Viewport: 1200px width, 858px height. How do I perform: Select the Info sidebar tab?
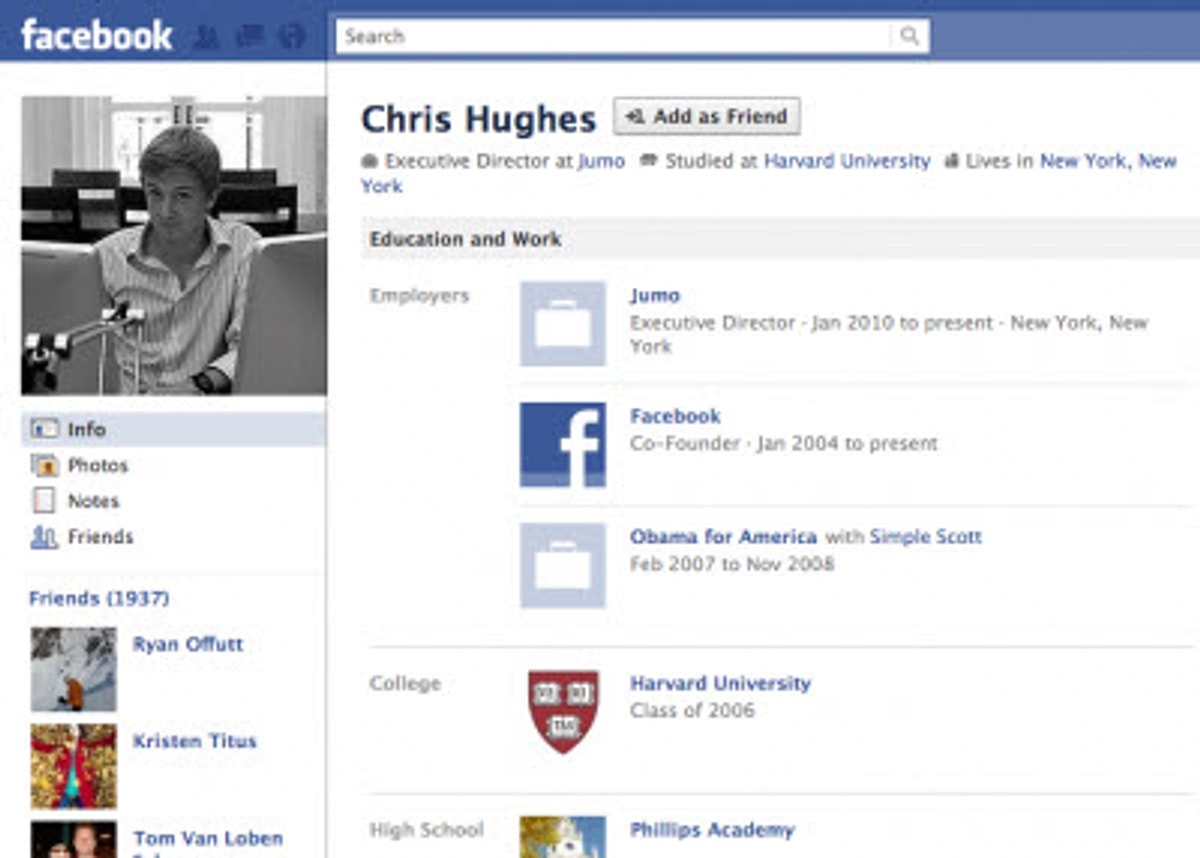(86, 429)
